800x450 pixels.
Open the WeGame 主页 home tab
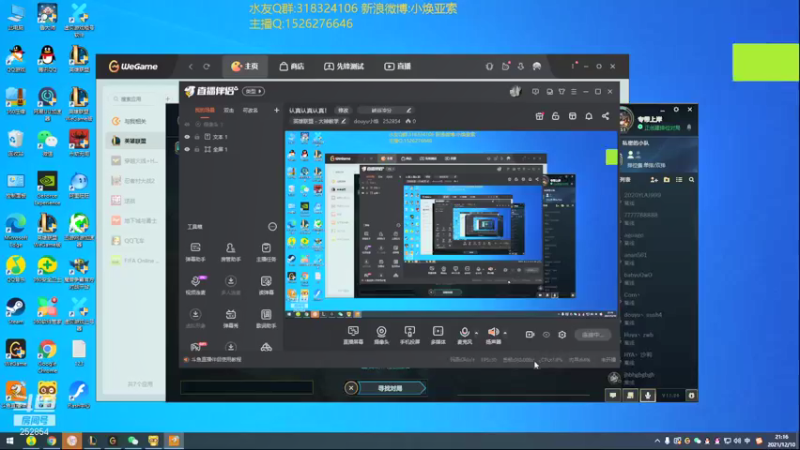coord(245,66)
